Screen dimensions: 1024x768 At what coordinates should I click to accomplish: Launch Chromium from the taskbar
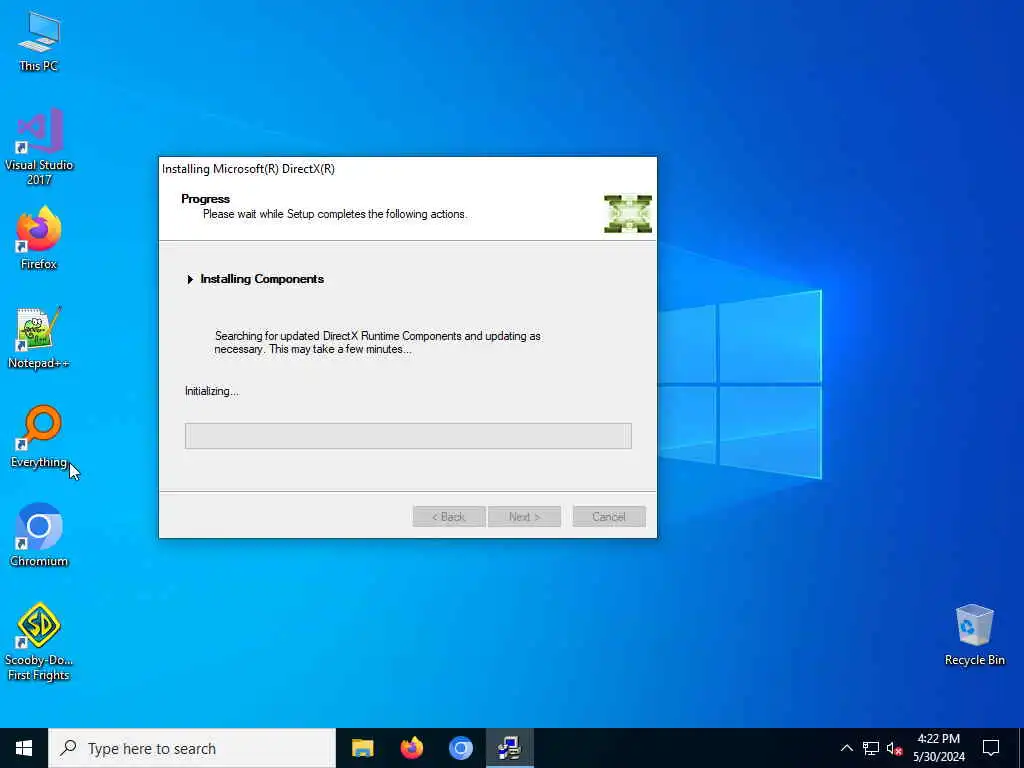[460, 748]
